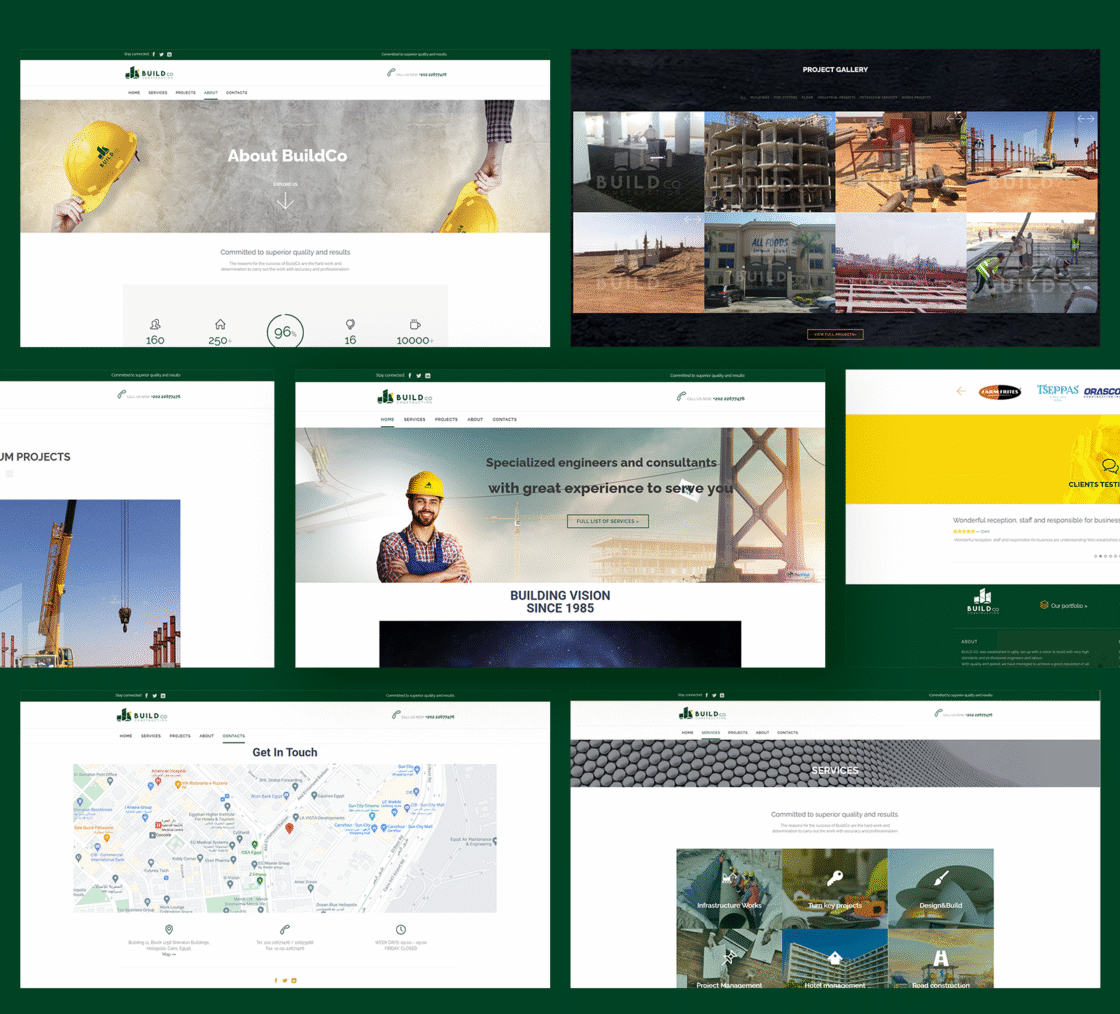Go to Contacts from the About page menu
Screen dimensions: 1120x1014
pyautogui.click(x=236, y=93)
